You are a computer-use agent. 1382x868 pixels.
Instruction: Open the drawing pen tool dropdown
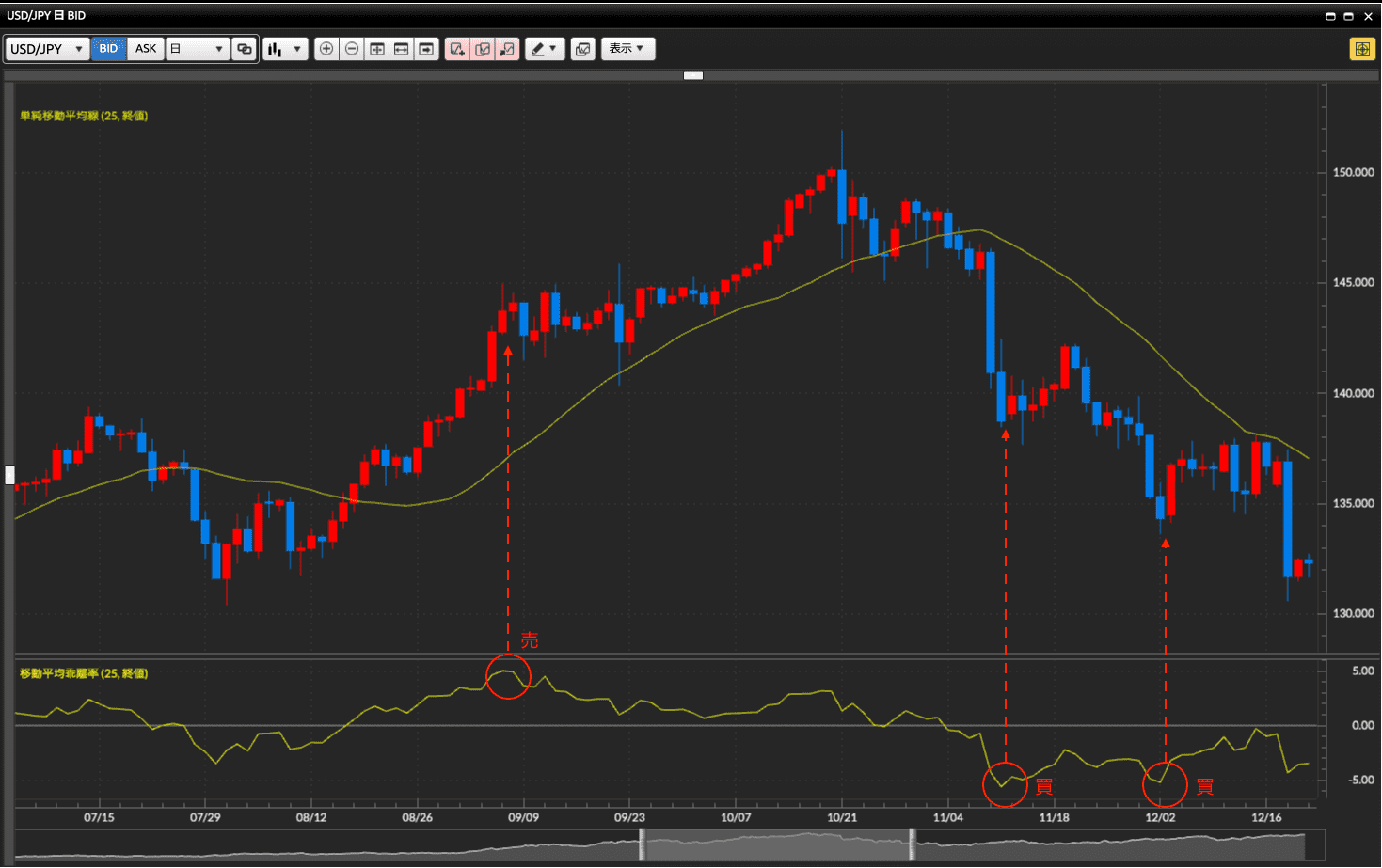(x=545, y=49)
